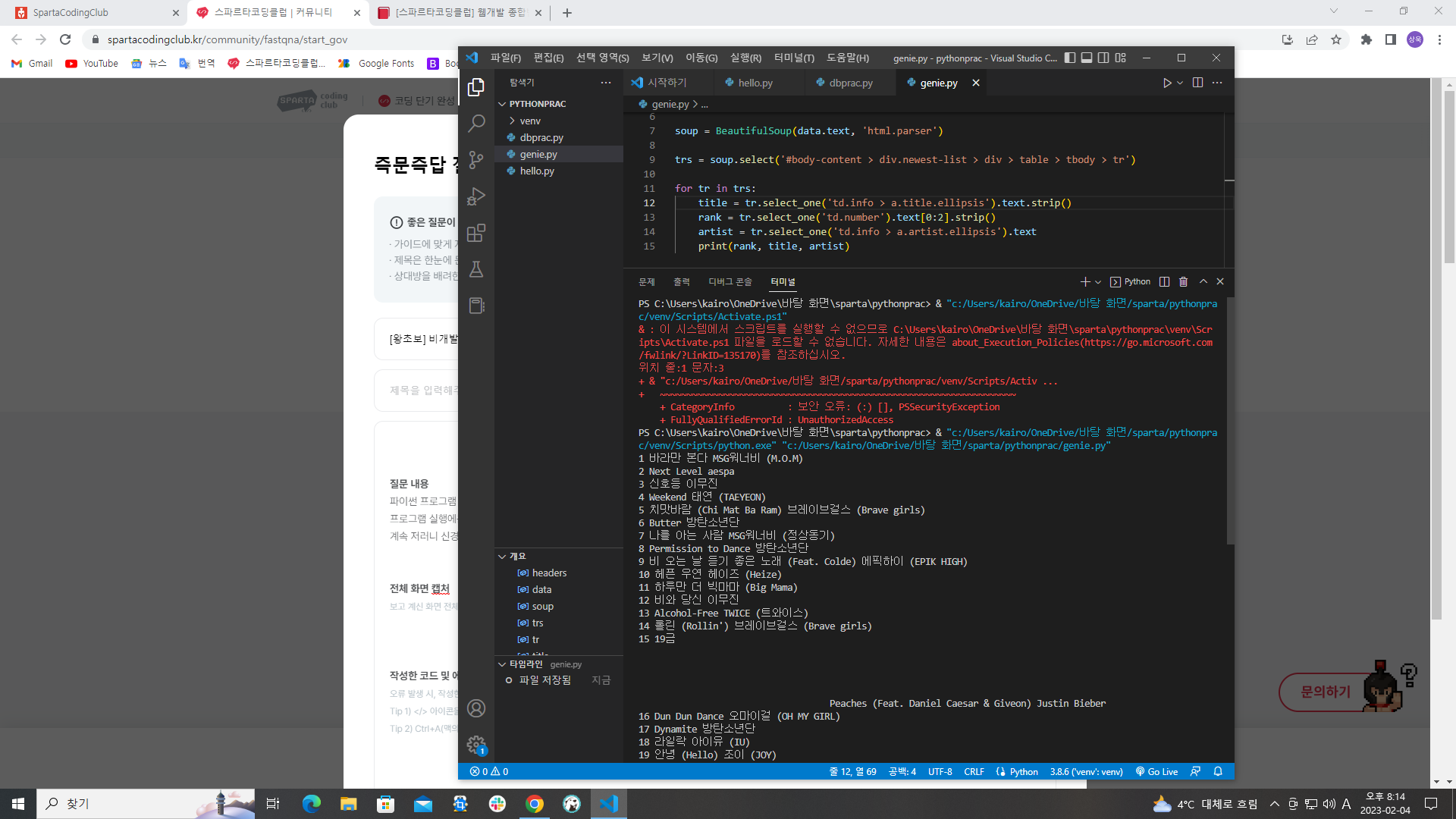Open the Accounts menu in VS Code
This screenshot has height=819, width=1456.
point(476,708)
